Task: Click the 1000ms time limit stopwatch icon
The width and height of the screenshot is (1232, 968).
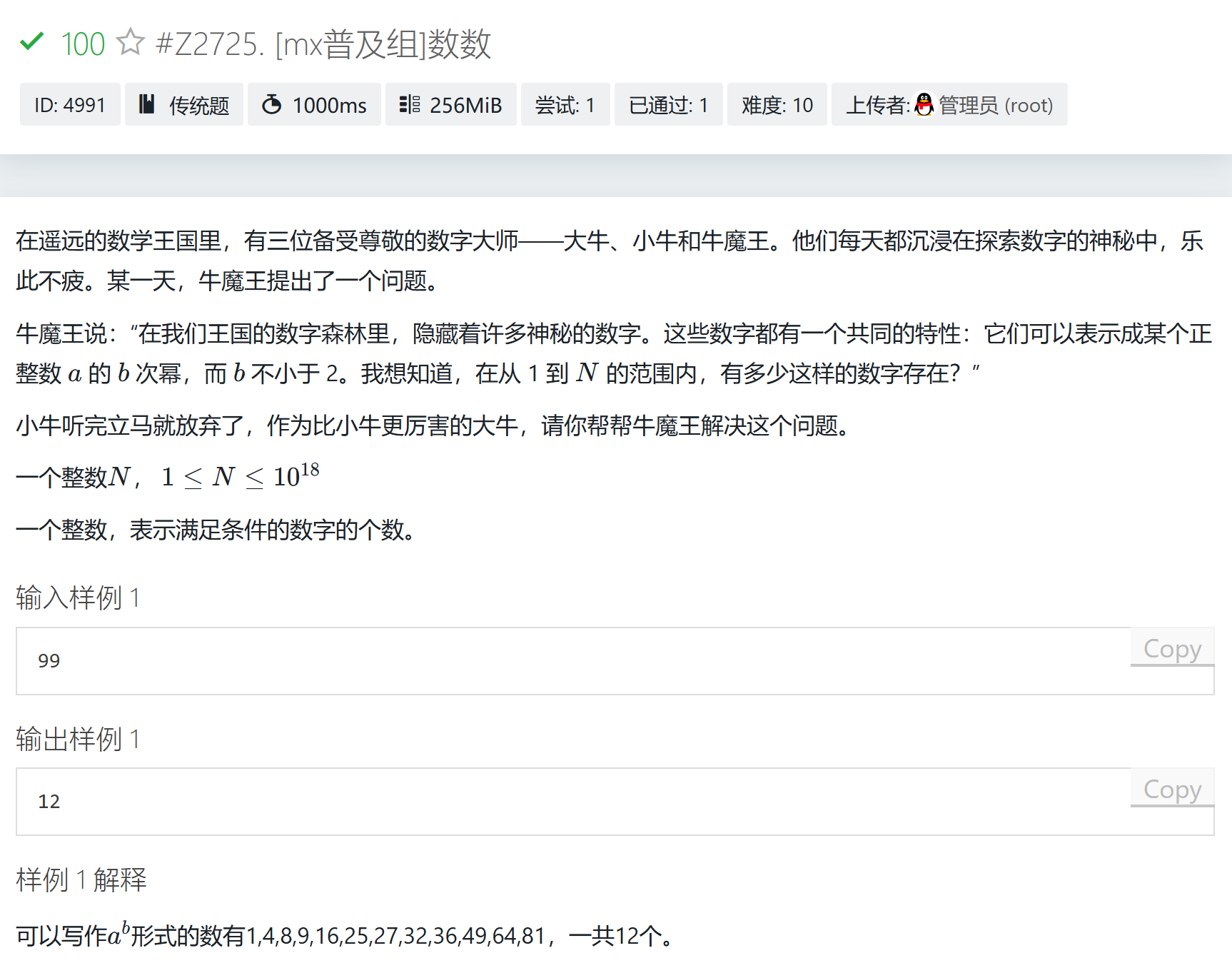Action: [x=271, y=104]
